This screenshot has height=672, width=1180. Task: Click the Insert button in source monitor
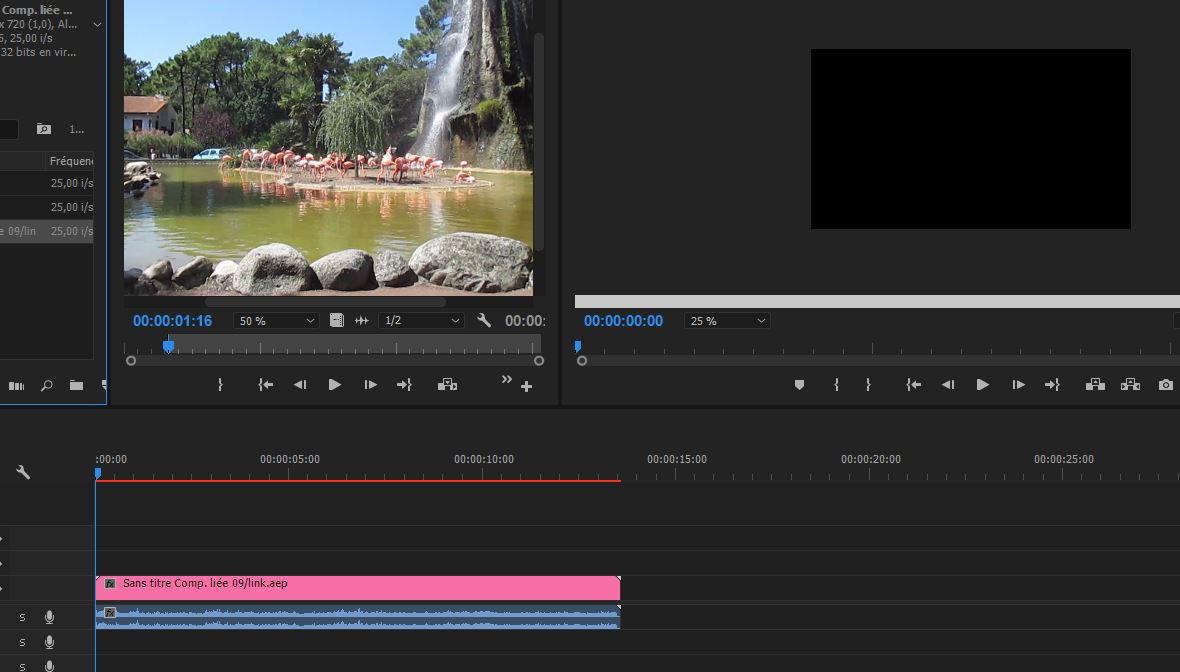447,385
